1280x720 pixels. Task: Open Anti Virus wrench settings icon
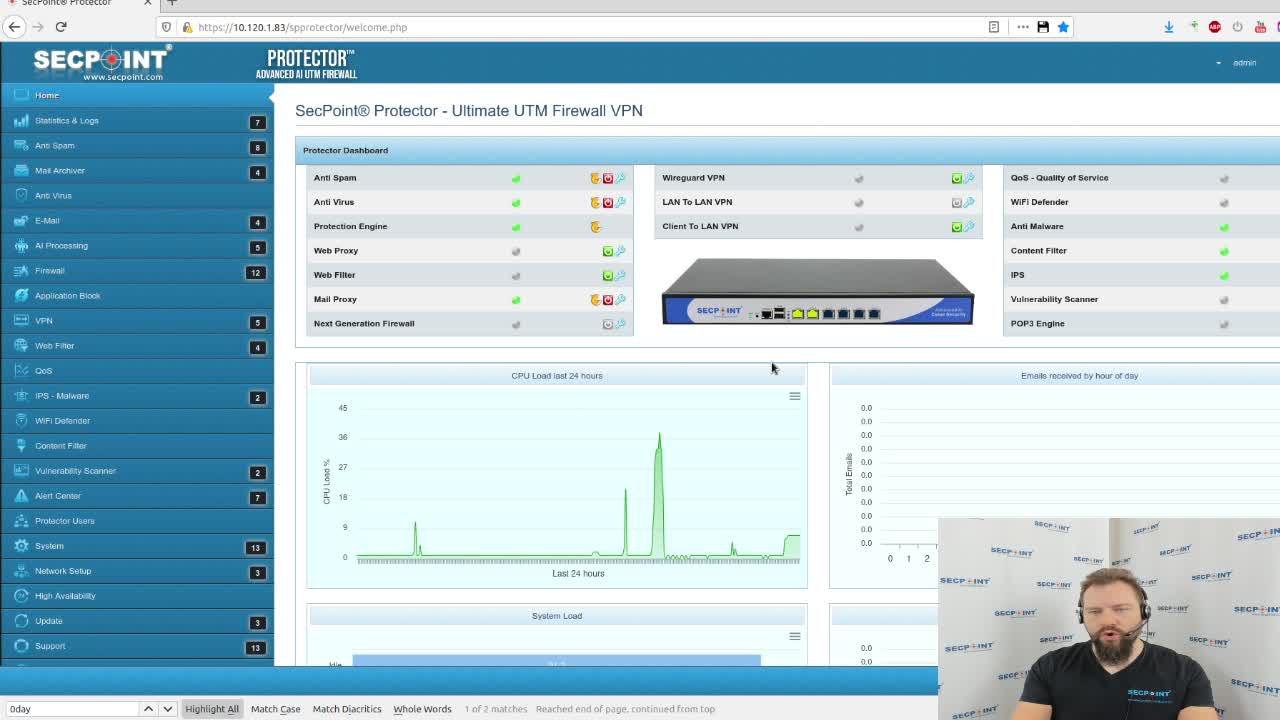(620, 202)
